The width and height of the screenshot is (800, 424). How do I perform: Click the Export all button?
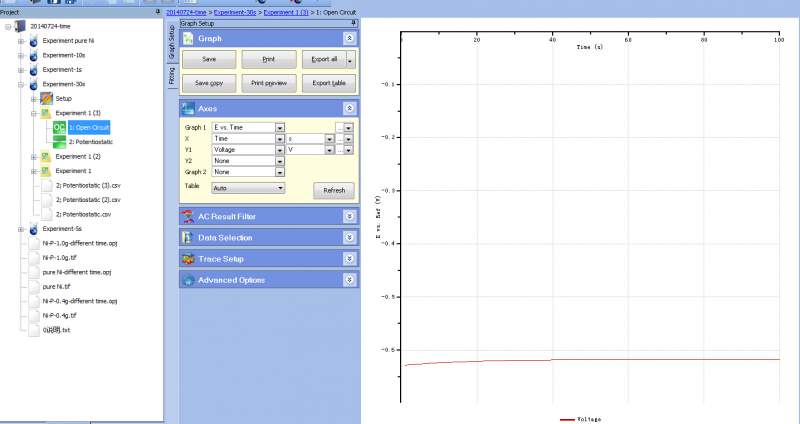324,59
